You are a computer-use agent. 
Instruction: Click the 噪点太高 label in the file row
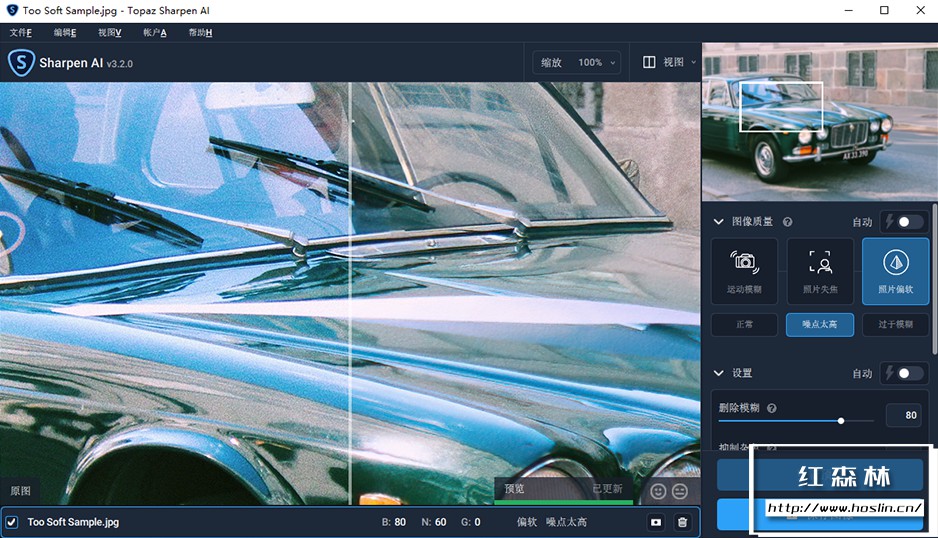[567, 522]
